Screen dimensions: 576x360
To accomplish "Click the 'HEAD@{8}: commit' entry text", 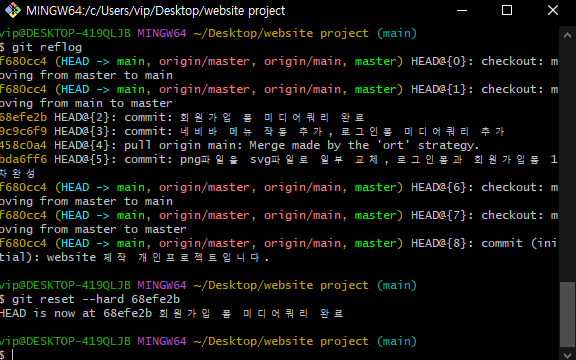I will 467,243.
